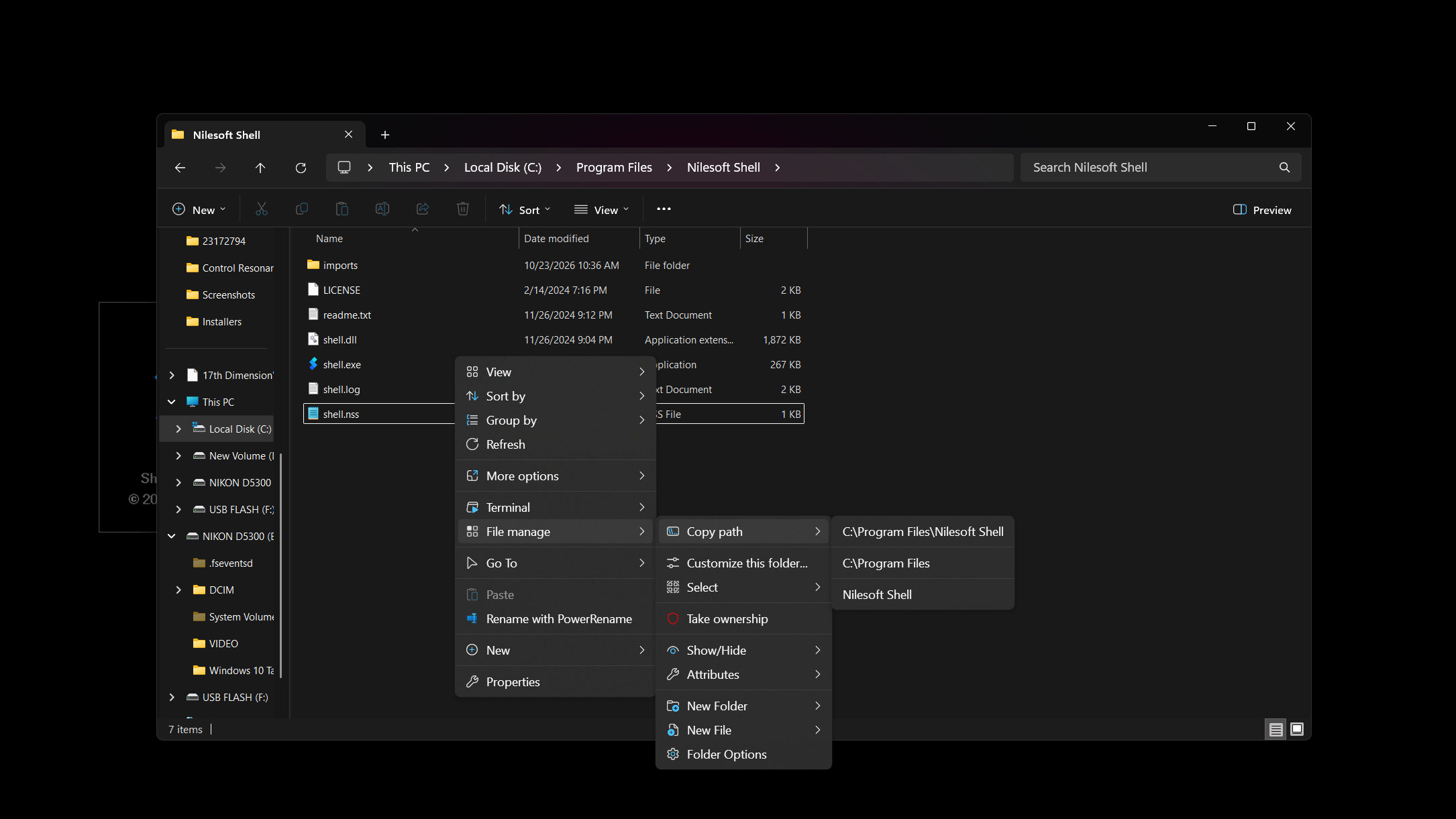Click the Rename icon in toolbar
Viewport: 1456px width, 819px height.
click(382, 209)
